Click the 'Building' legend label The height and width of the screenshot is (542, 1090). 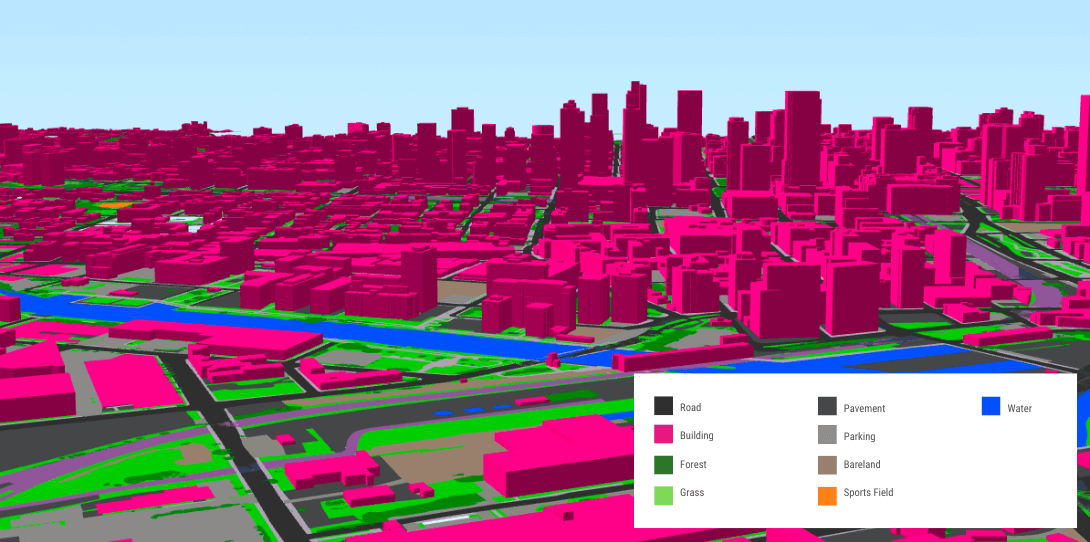pos(697,436)
